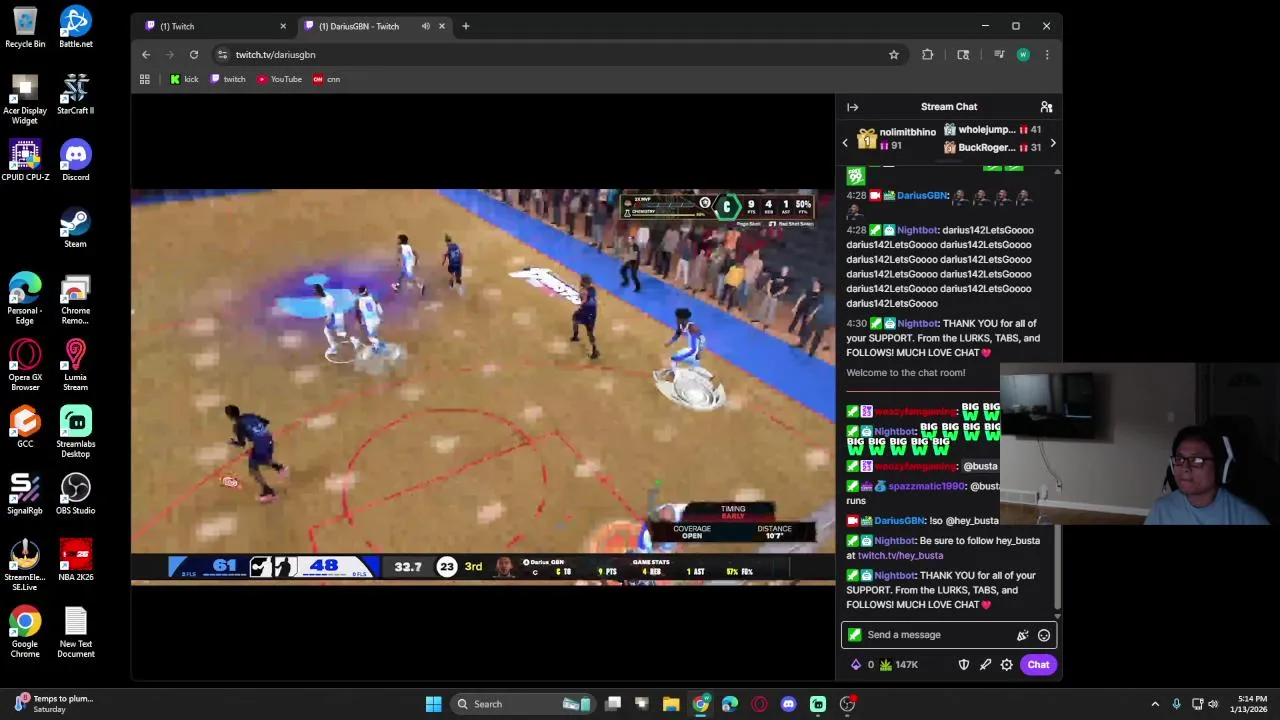Open Steam desktop shortcut

pyautogui.click(x=76, y=227)
